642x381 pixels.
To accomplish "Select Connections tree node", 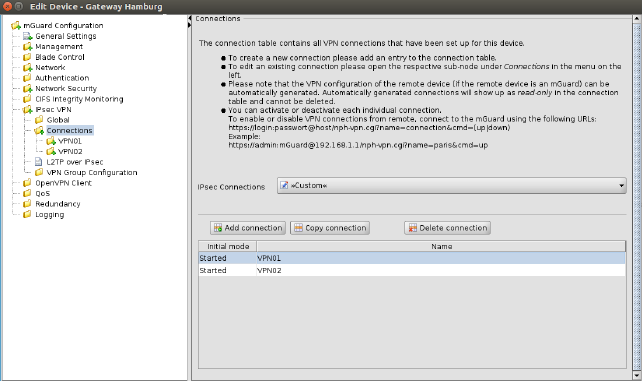I will [x=70, y=131].
